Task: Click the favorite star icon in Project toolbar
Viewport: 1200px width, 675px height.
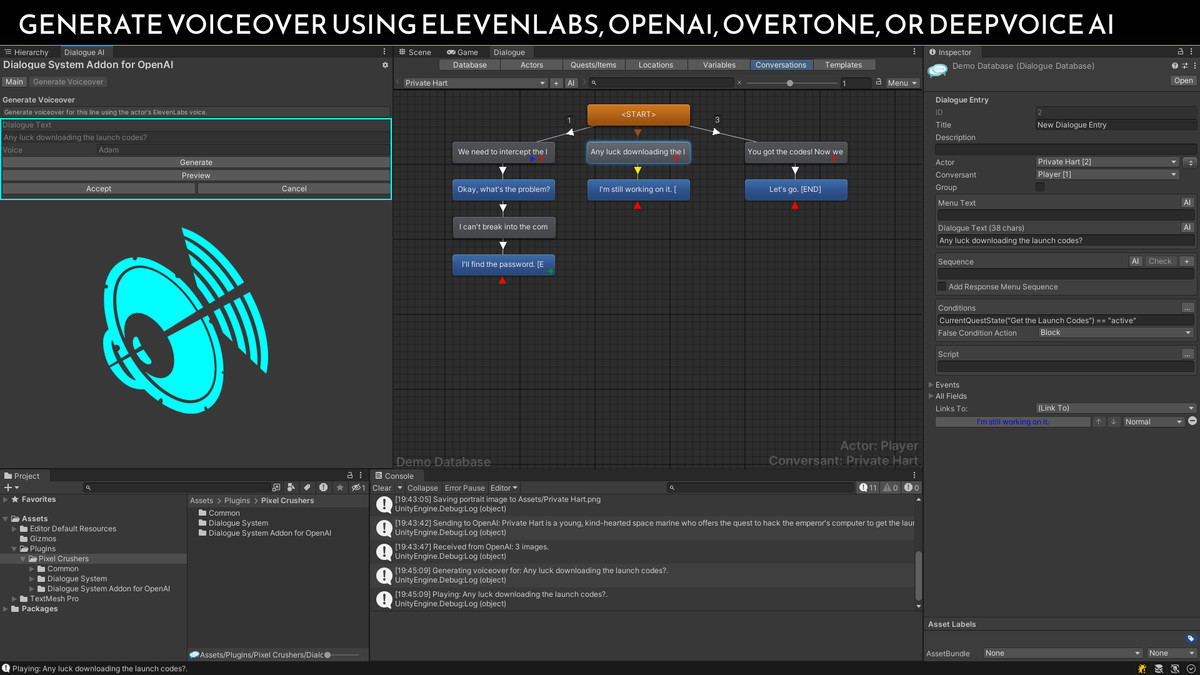Action: coord(340,488)
